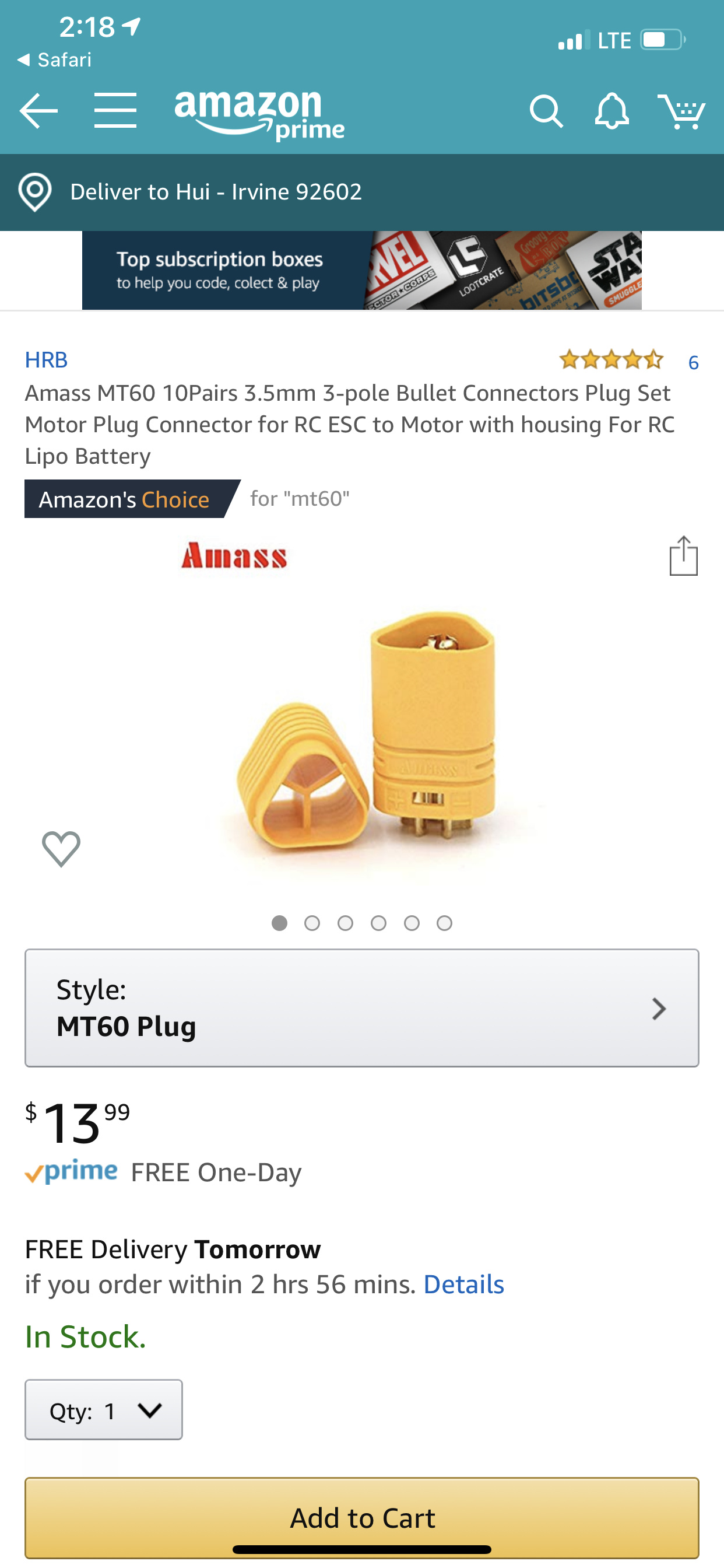Go to the Amazon Prime logo home
The width and height of the screenshot is (724, 1568).
pyautogui.click(x=259, y=114)
